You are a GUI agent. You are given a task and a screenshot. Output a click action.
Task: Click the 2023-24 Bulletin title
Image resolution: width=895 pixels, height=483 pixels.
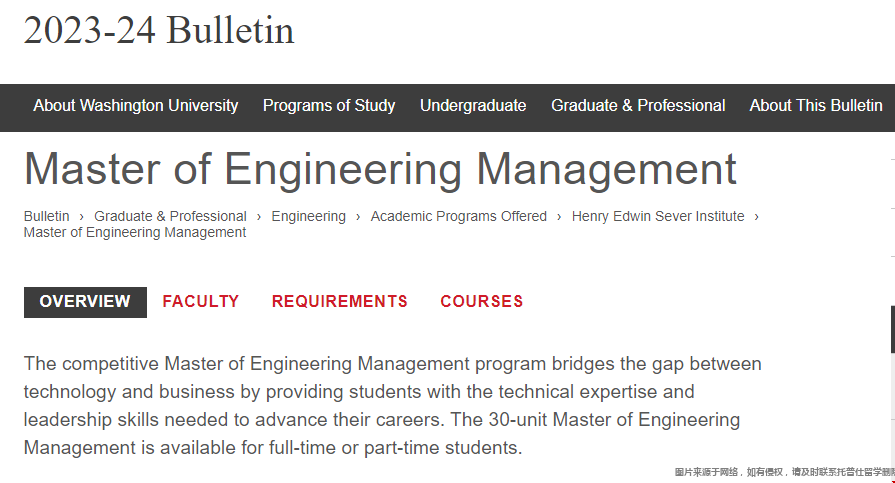(159, 30)
